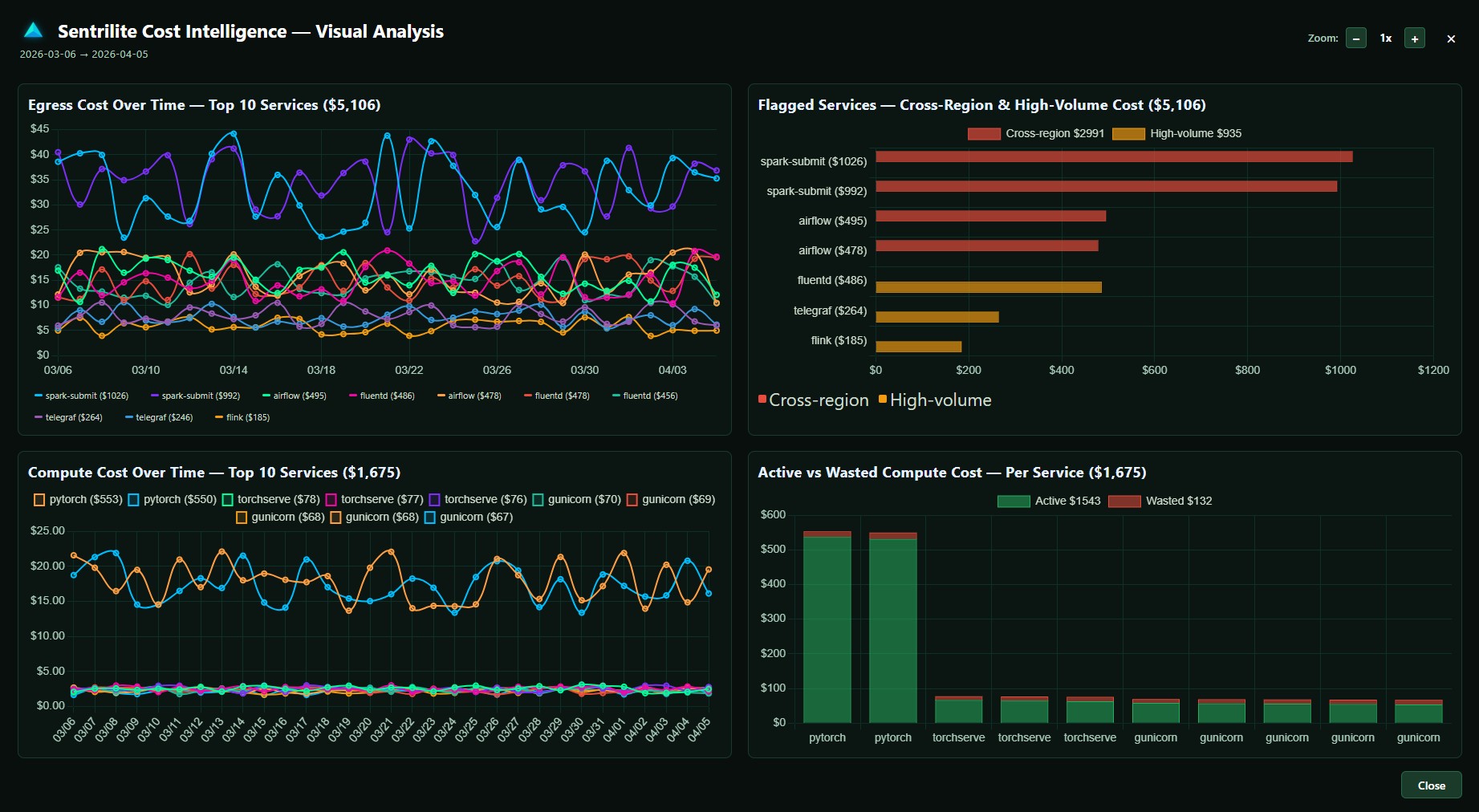
Task: Zoom out using the minus icon
Action: point(1356,38)
